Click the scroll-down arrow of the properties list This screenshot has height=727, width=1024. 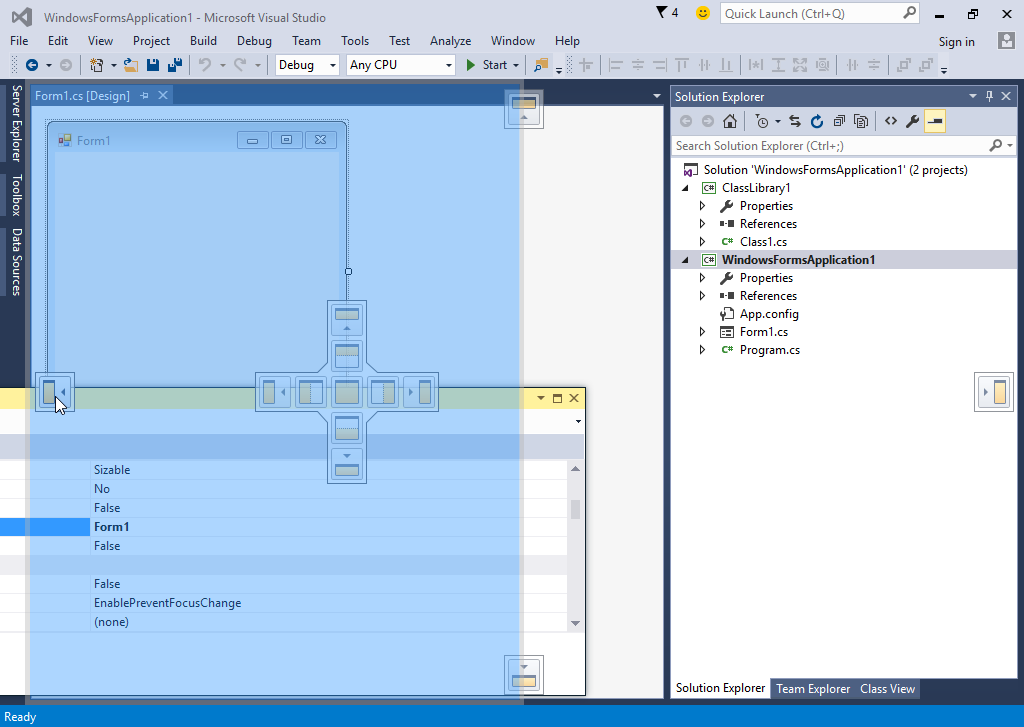(x=575, y=623)
